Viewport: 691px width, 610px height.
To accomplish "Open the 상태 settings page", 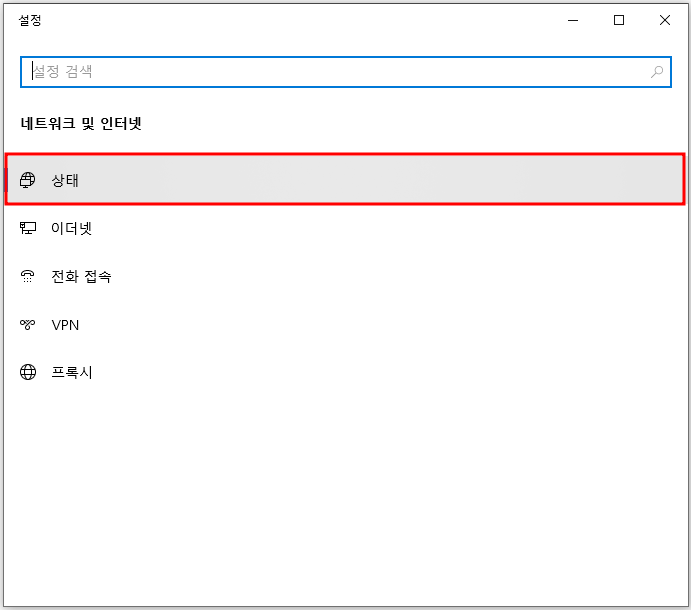I will pos(345,179).
